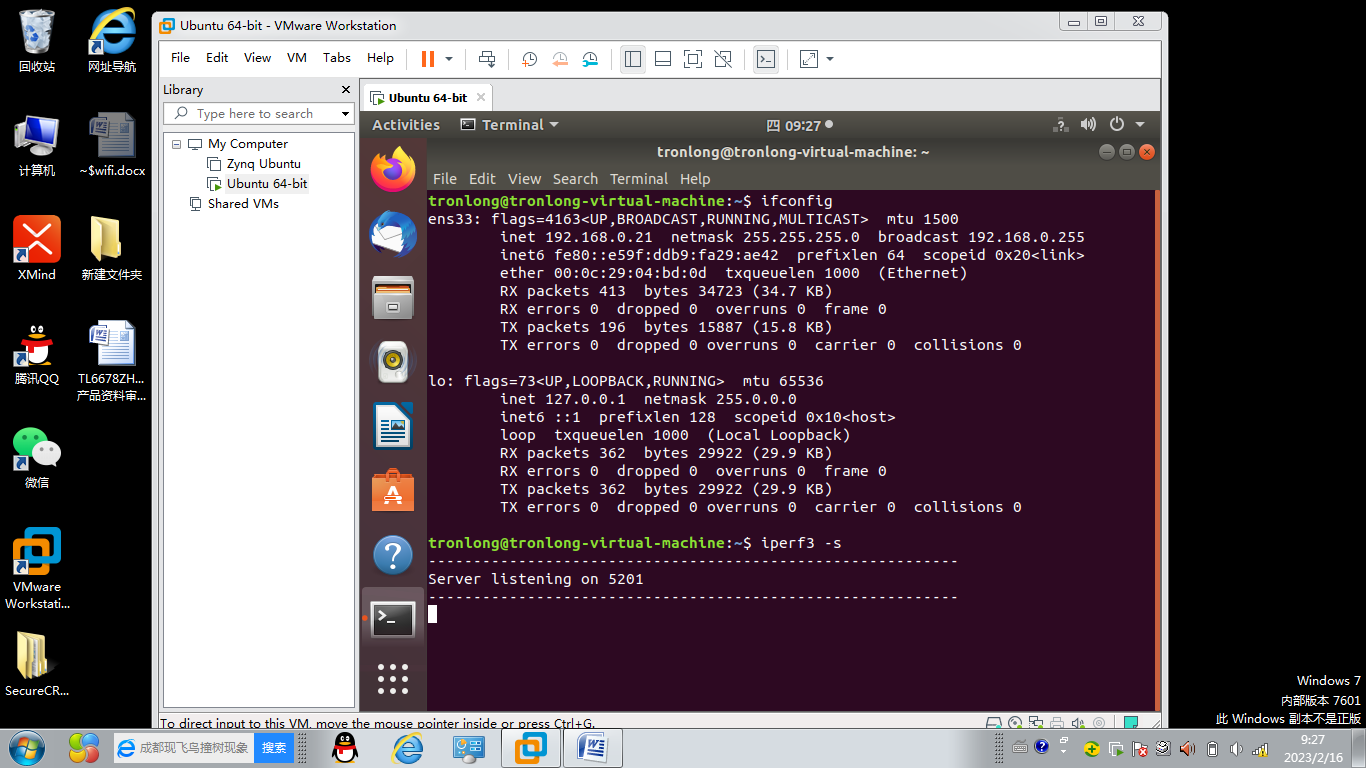The width and height of the screenshot is (1366, 768).
Task: Open the terminal window's View menu
Action: (x=524, y=179)
